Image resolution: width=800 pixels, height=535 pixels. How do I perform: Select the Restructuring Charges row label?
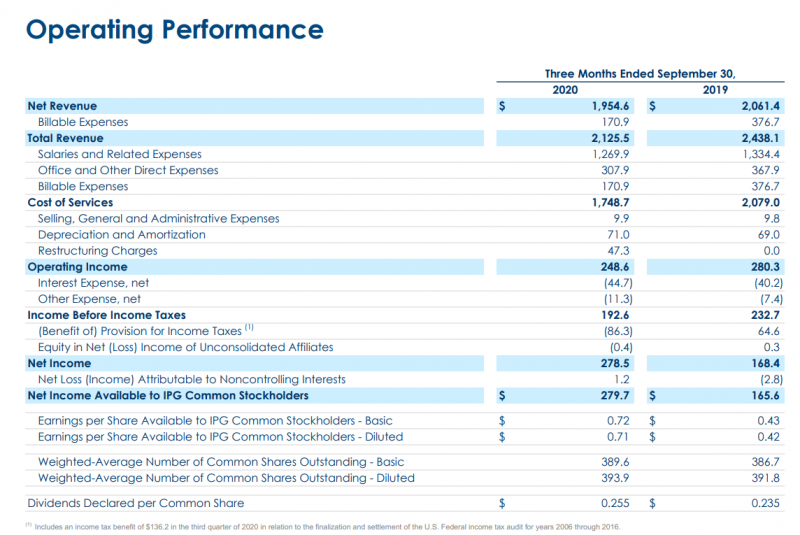[x=97, y=251]
